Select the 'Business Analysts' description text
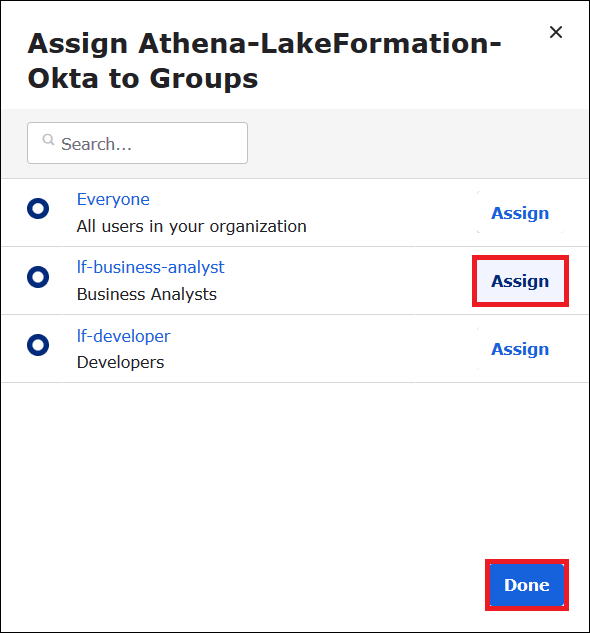590x633 pixels. point(147,294)
